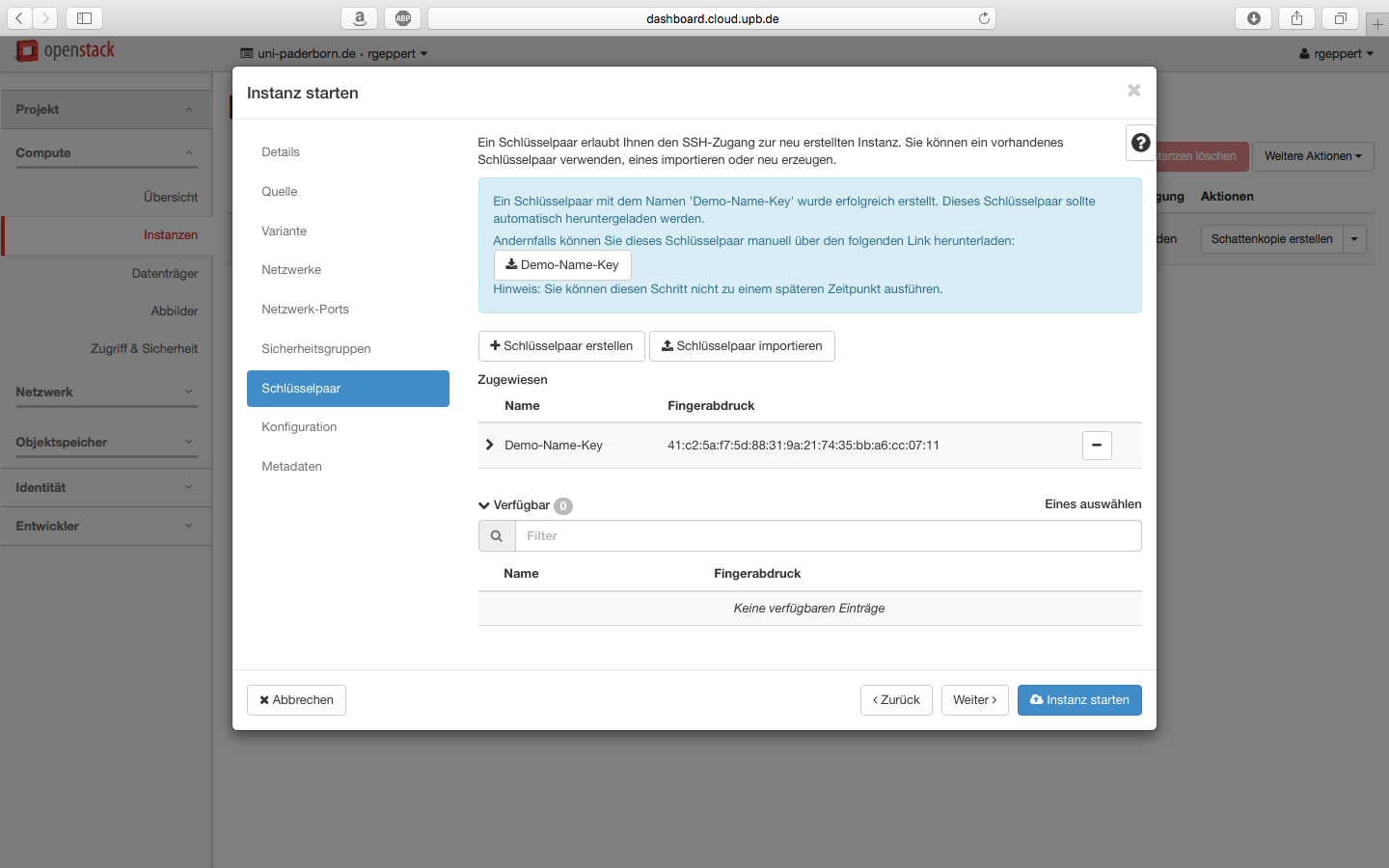Expand the Entwickler sidebar section
Viewport: 1389px width, 868px height.
click(x=106, y=527)
